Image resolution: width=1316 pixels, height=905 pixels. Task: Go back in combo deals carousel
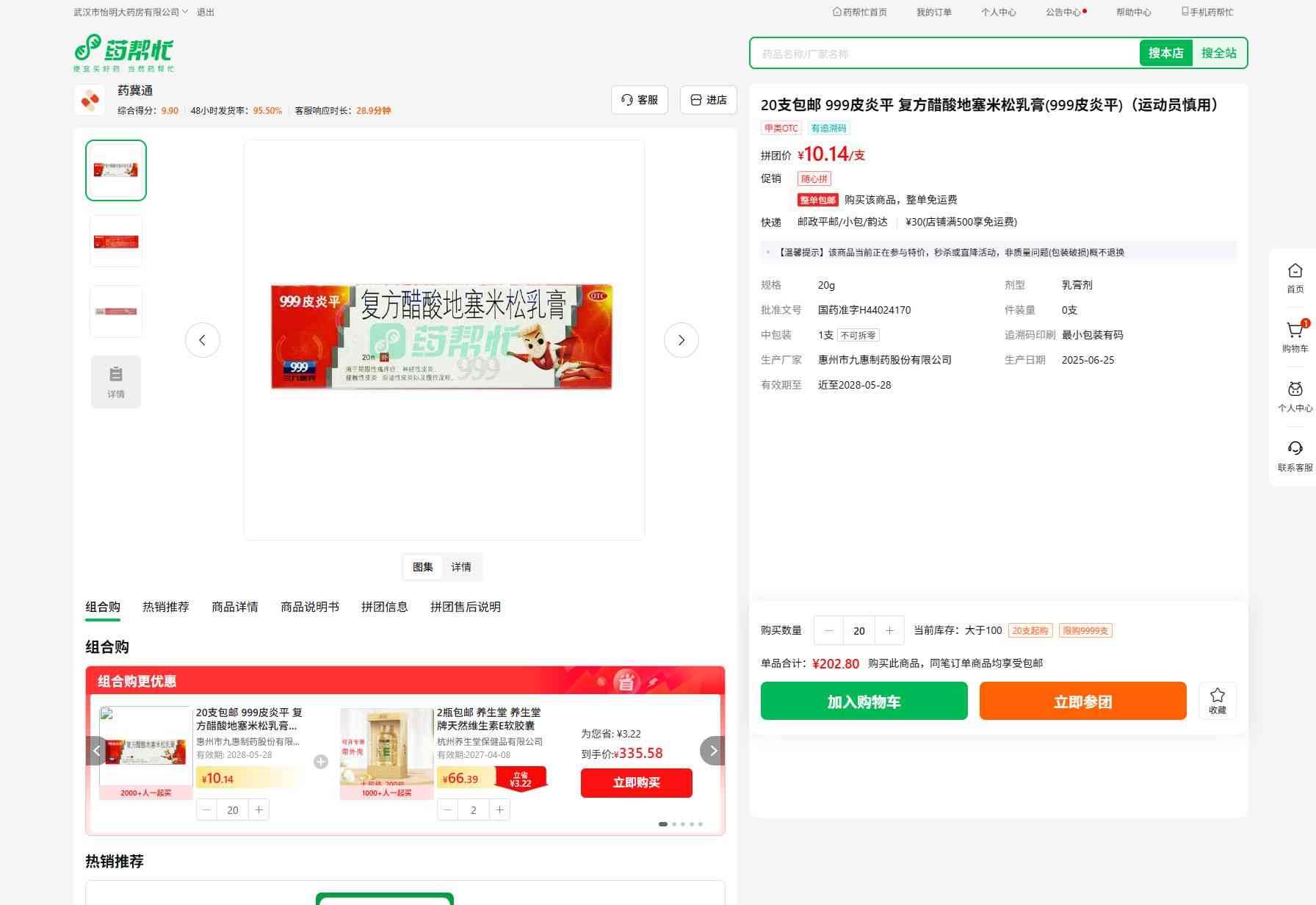[97, 751]
